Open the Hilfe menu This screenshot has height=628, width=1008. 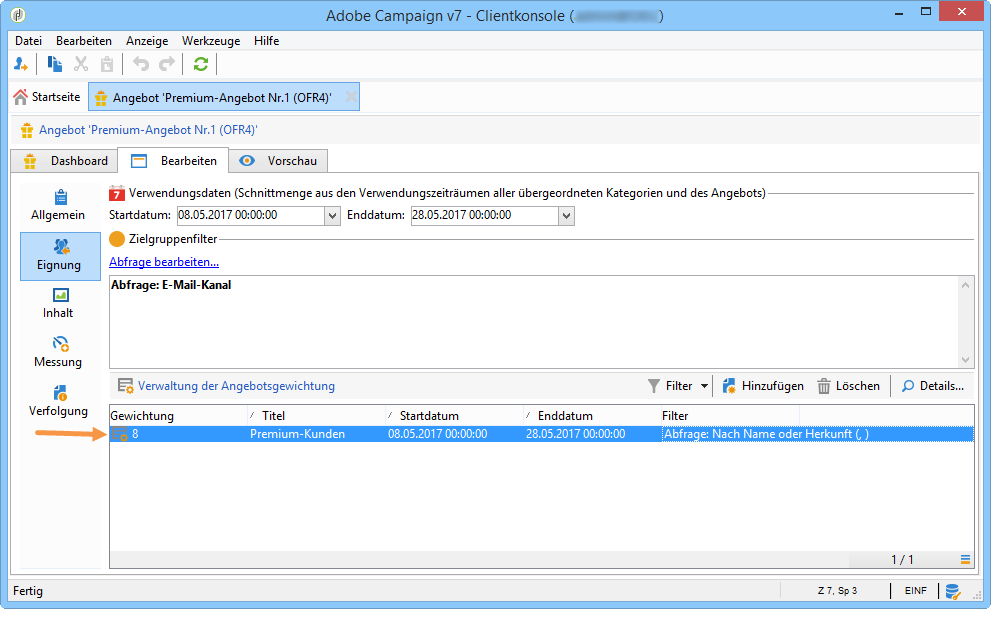coord(266,41)
